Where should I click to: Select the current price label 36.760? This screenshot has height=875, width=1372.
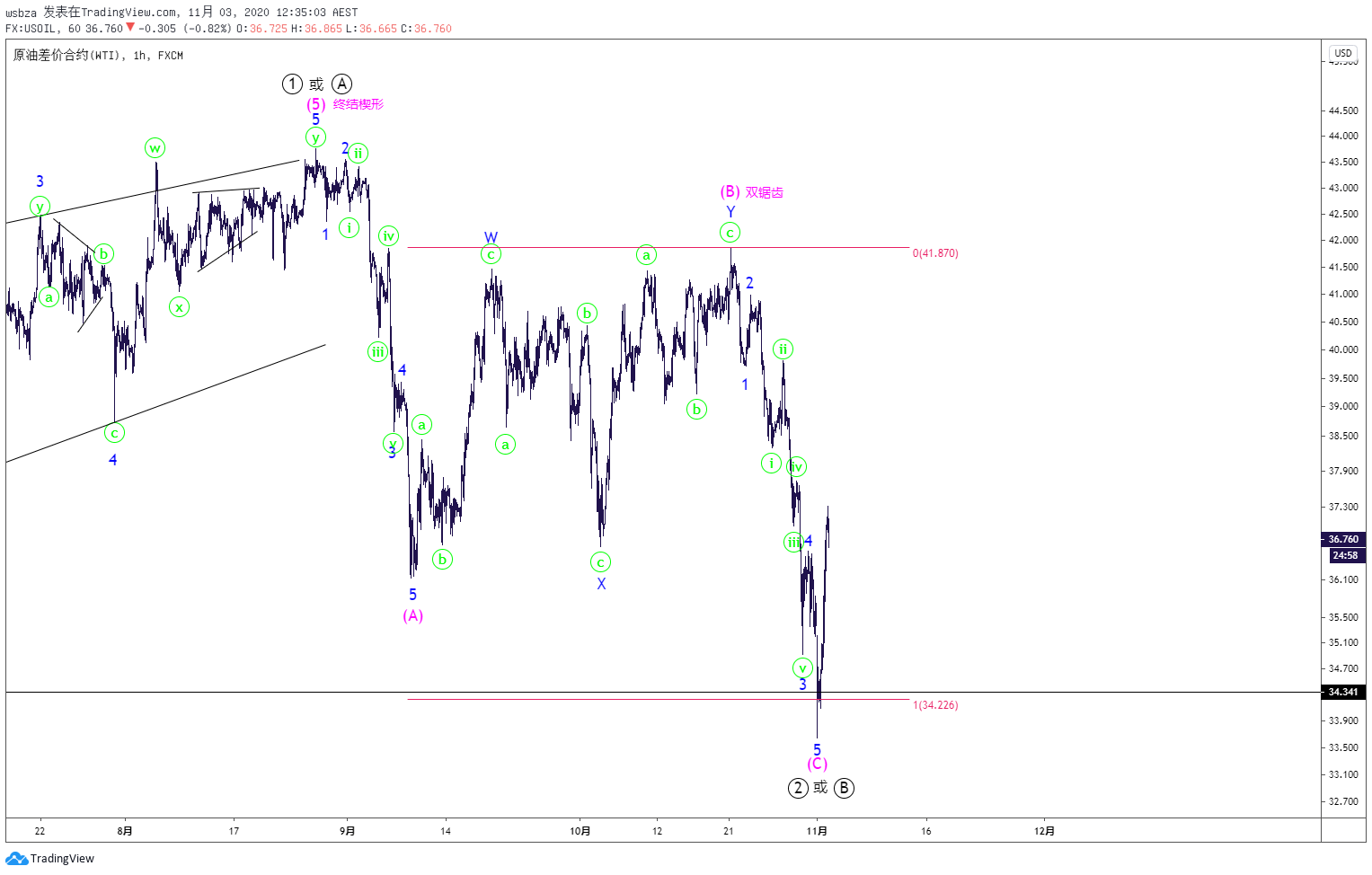[1343, 539]
